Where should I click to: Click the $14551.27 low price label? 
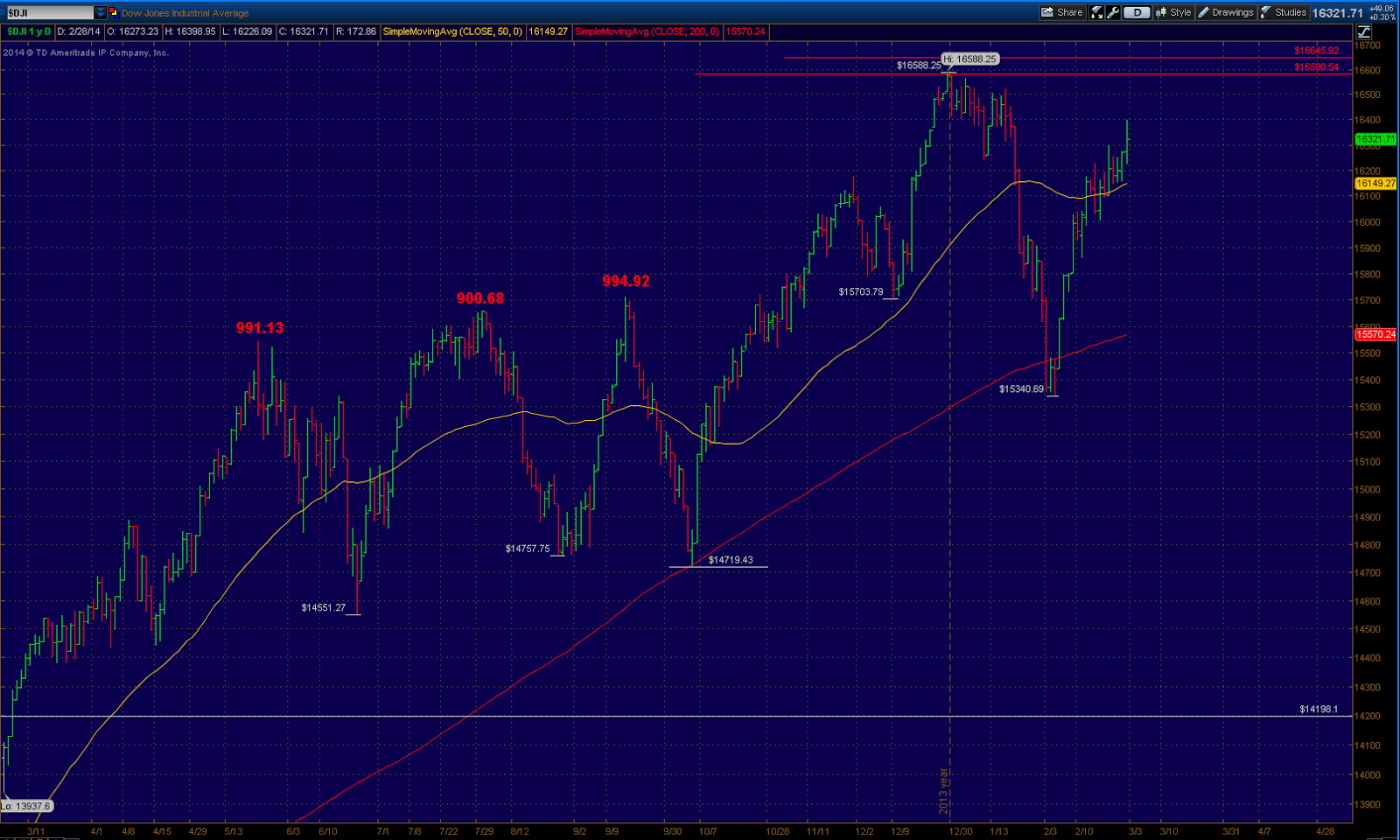tap(324, 607)
